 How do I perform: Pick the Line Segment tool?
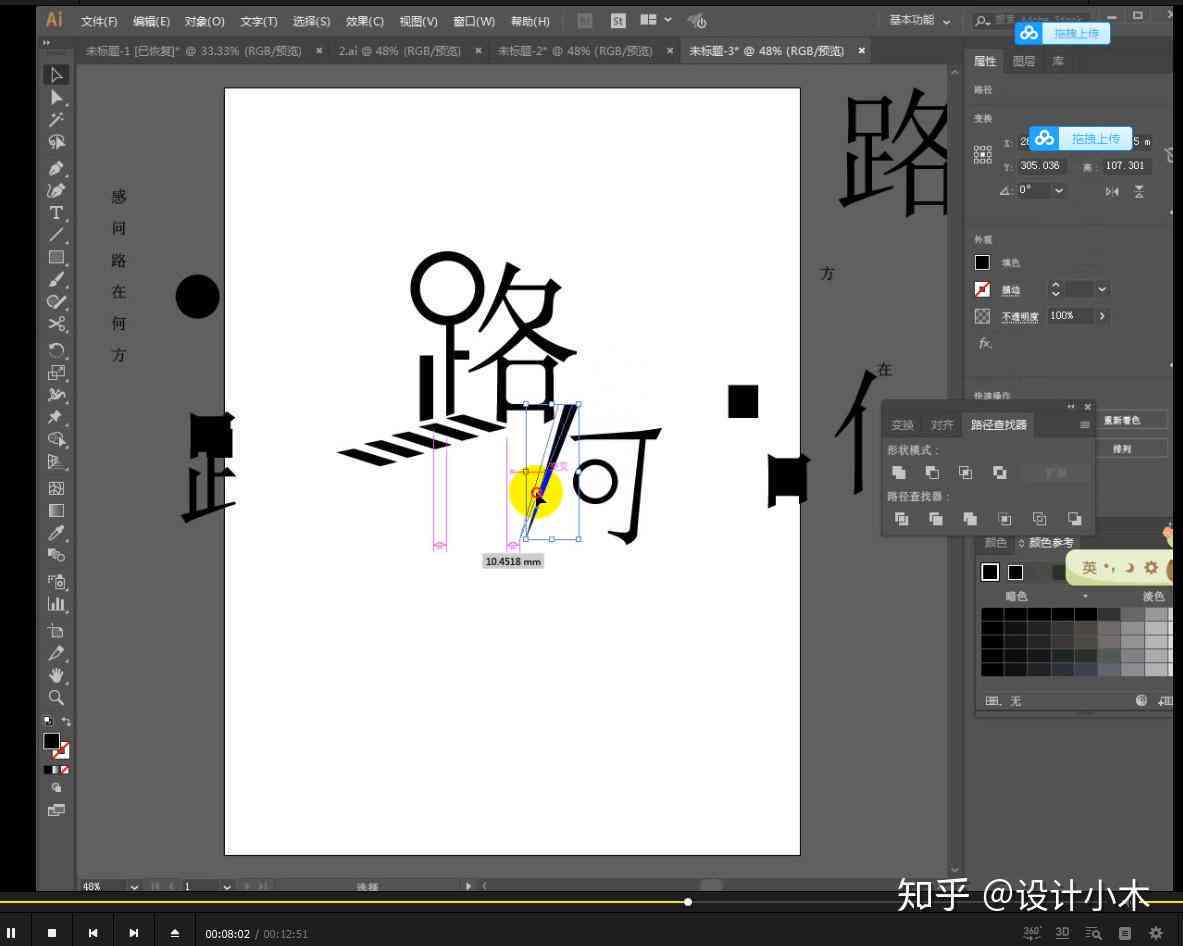[56, 235]
